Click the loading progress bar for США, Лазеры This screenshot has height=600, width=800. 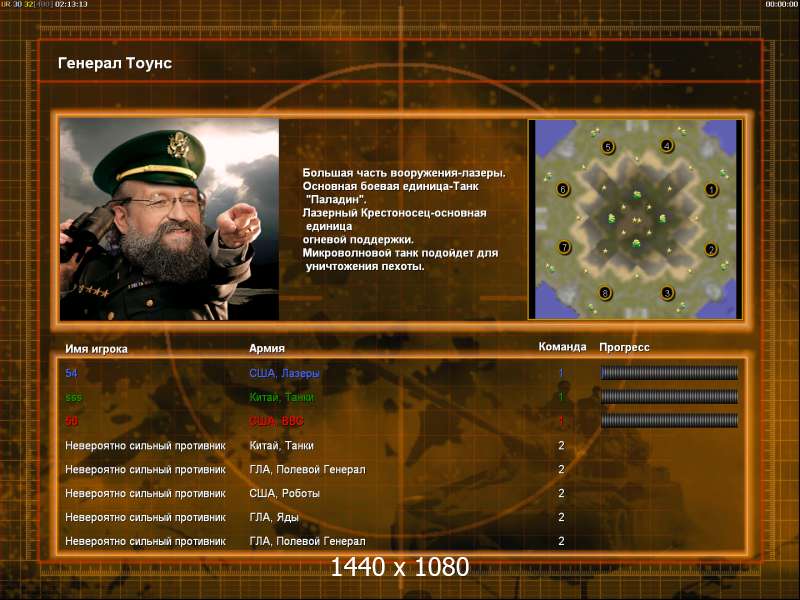(x=669, y=373)
